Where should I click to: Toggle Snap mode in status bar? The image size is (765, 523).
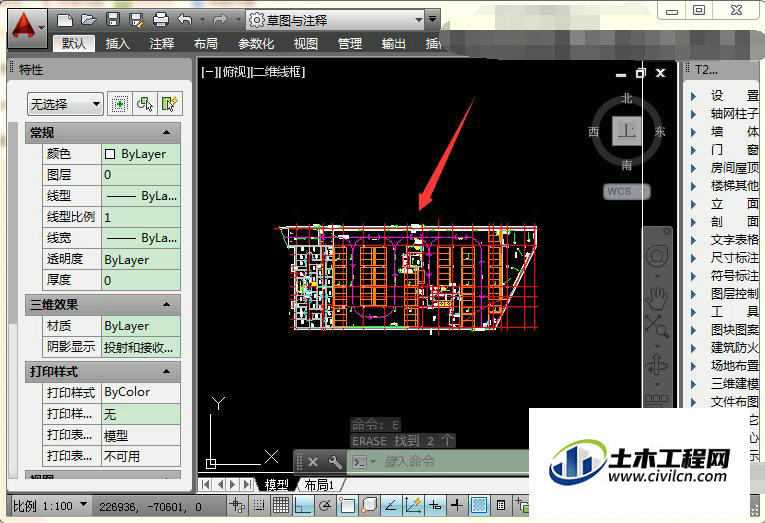[x=259, y=505]
